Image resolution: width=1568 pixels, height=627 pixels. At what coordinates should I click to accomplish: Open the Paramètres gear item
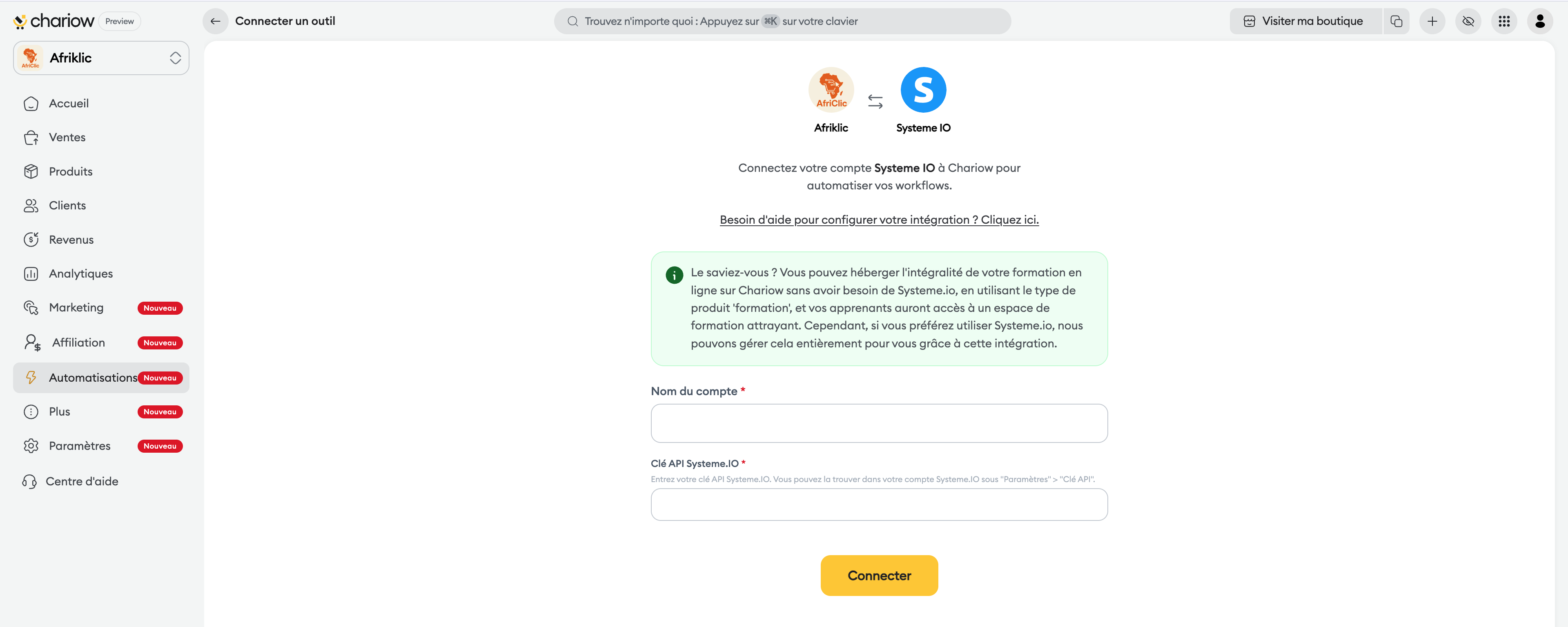(x=80, y=446)
